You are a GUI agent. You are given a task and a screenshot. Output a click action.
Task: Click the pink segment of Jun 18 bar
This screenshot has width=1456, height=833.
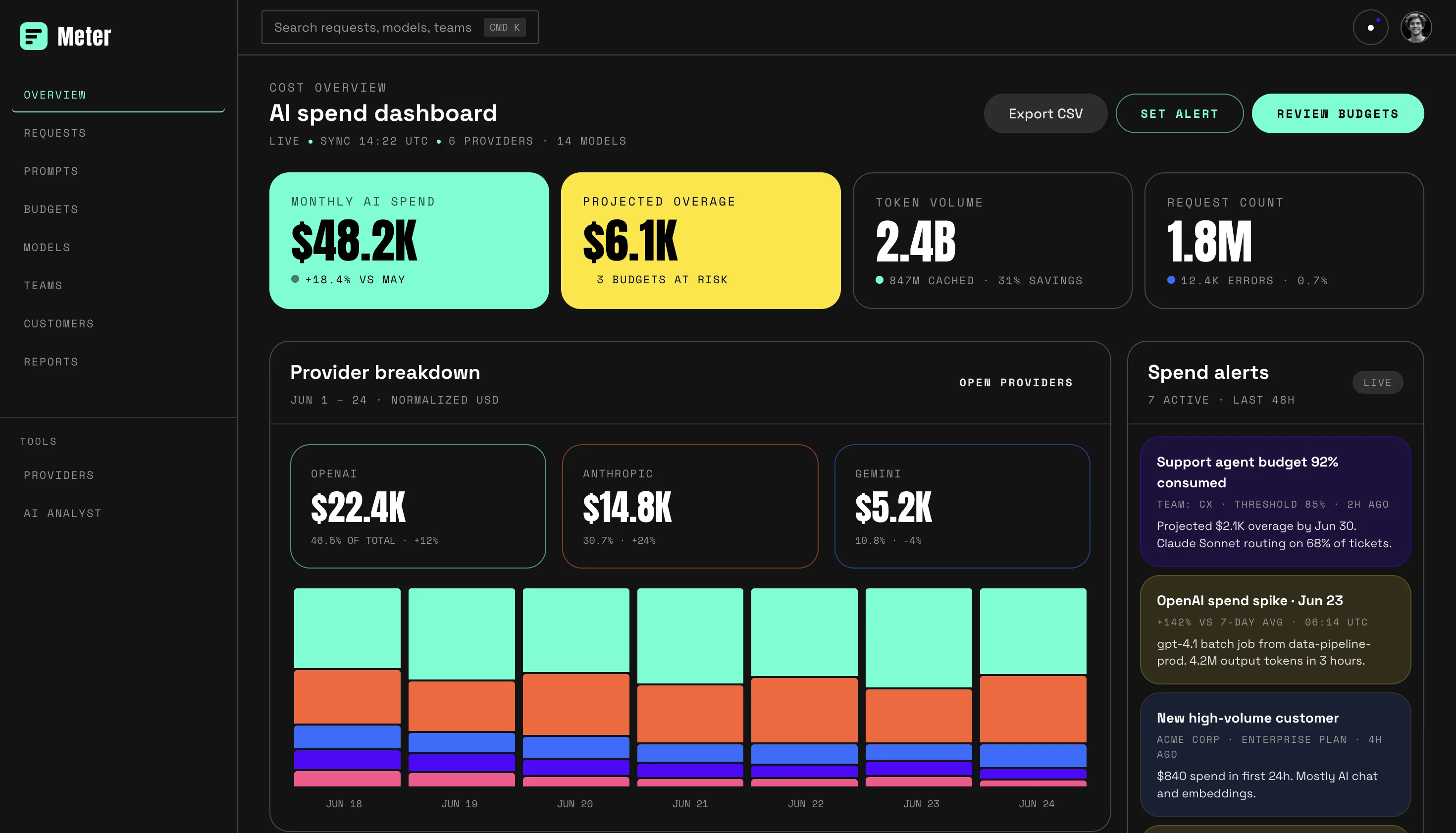pos(347,779)
